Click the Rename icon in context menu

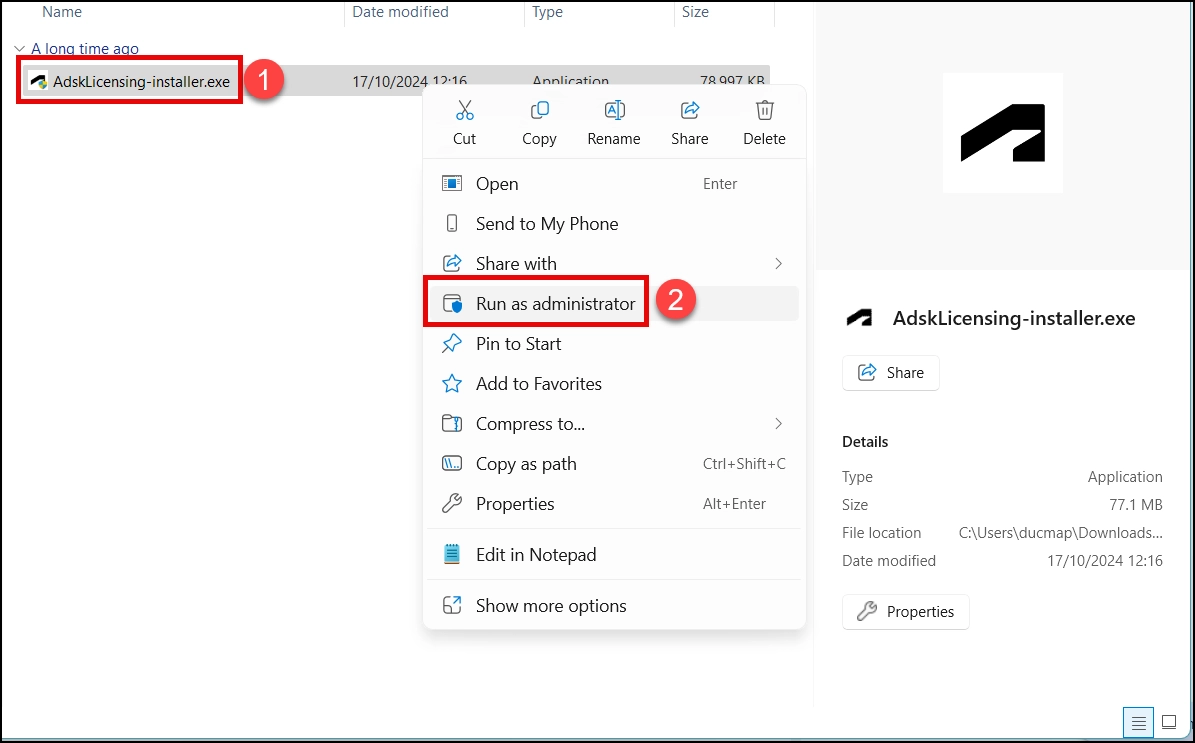pyautogui.click(x=614, y=111)
